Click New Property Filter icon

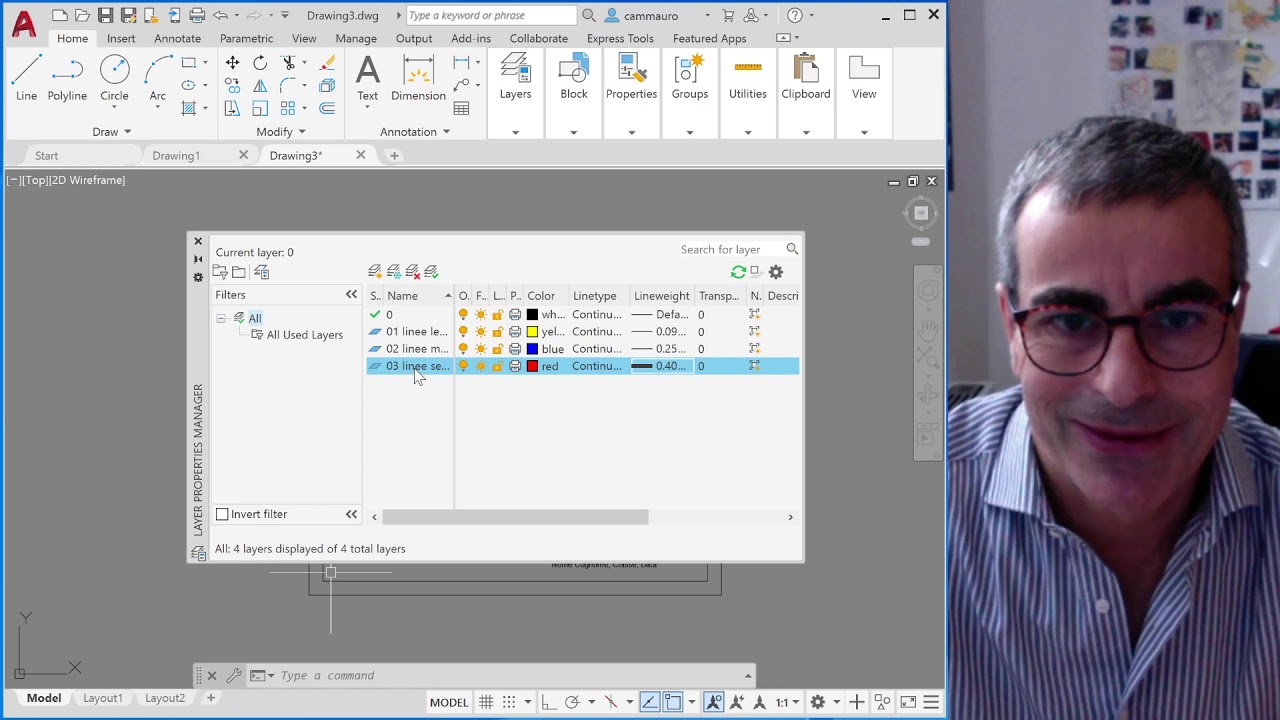221,272
